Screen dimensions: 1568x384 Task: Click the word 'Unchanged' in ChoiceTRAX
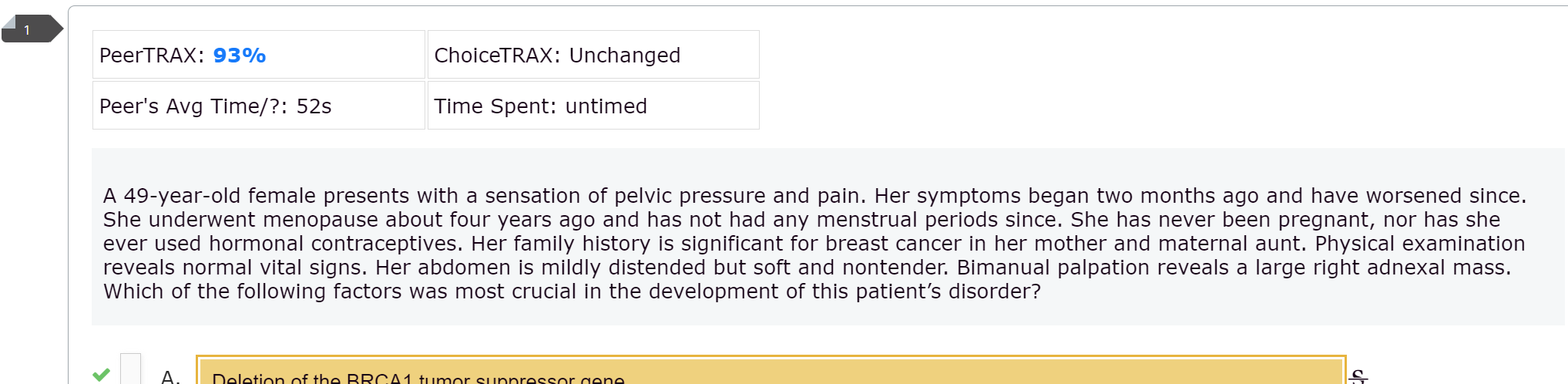click(625, 56)
